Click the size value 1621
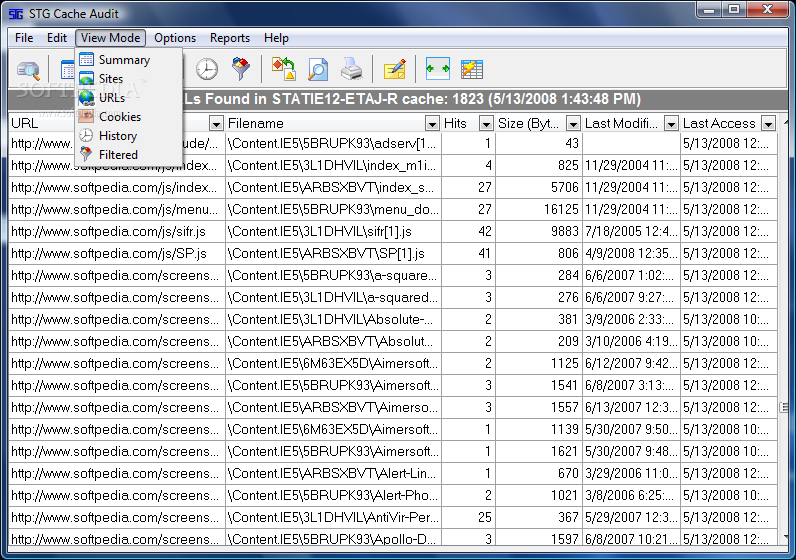This screenshot has width=796, height=560. click(565, 451)
